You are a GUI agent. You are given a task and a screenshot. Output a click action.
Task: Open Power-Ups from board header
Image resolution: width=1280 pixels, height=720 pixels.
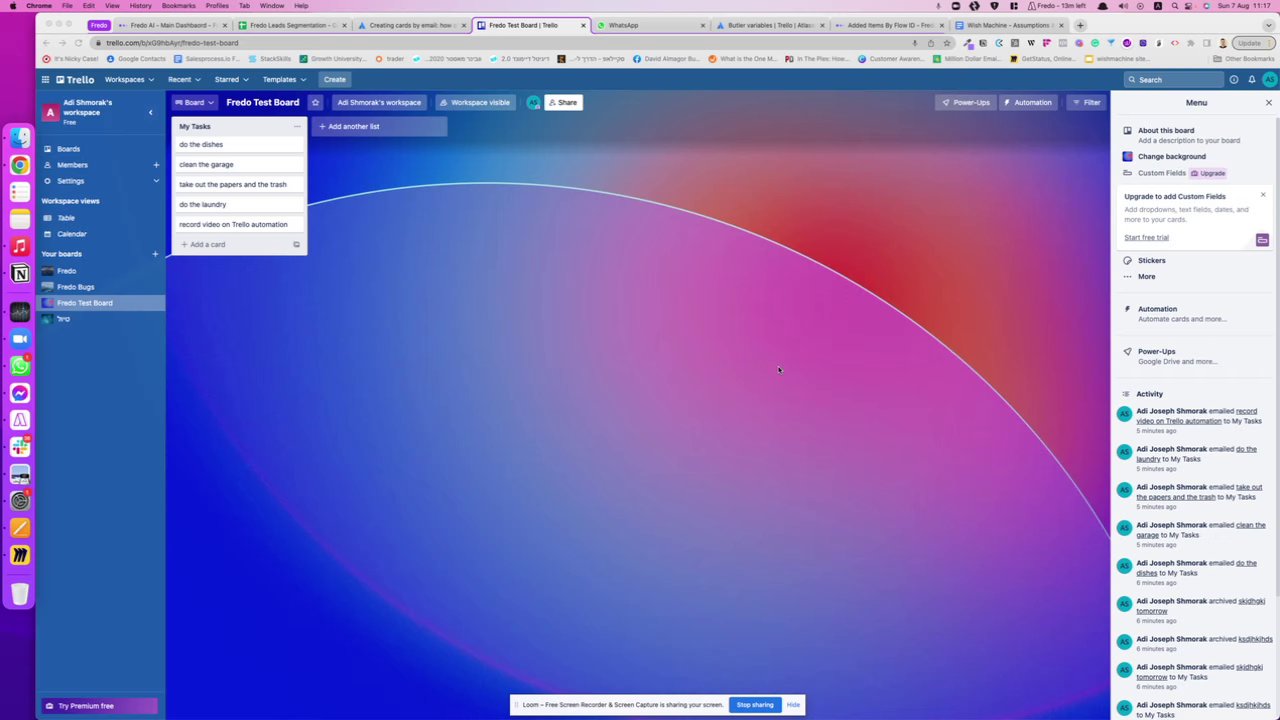966,102
